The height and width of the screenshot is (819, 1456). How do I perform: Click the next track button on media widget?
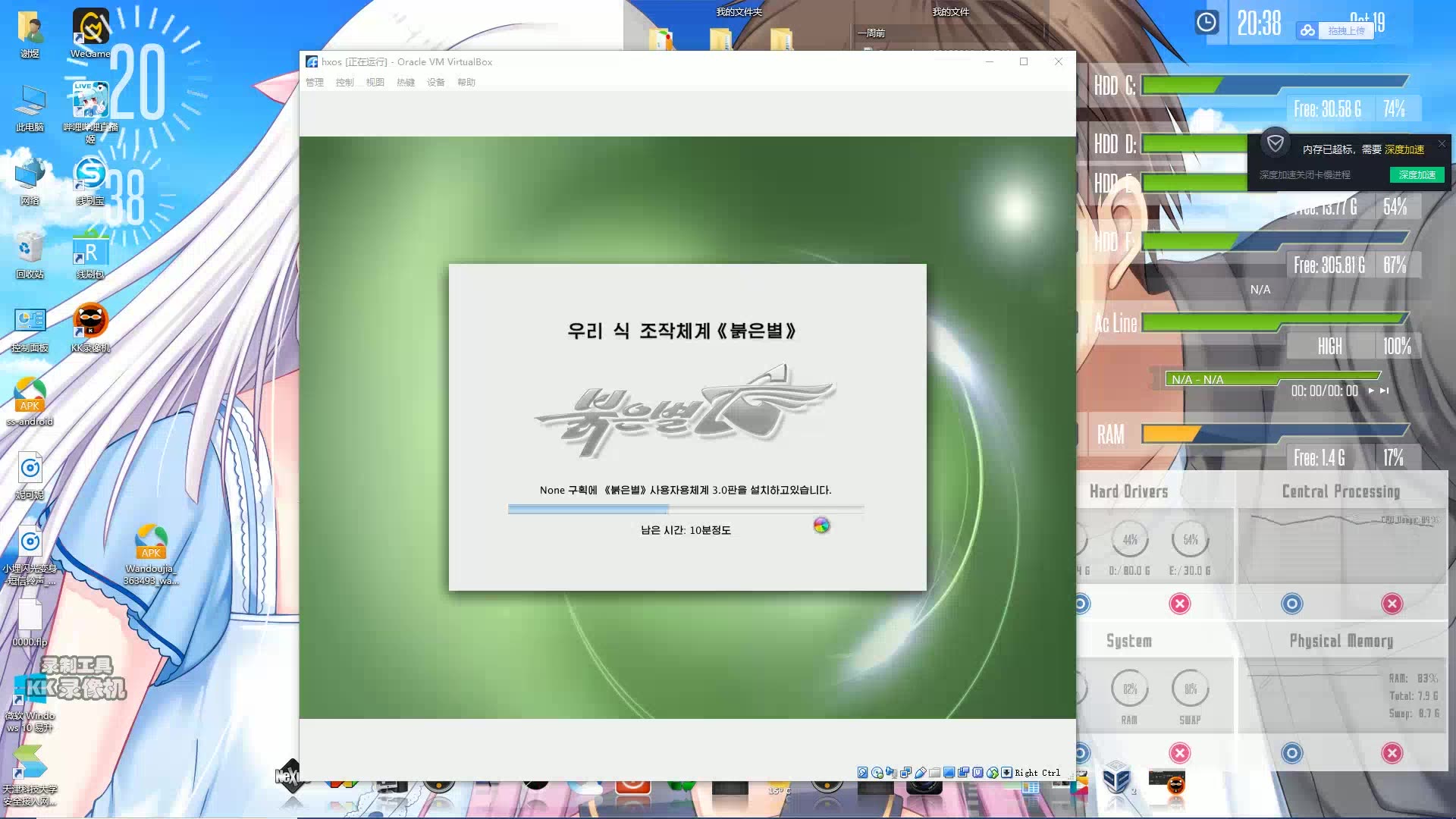tap(1385, 391)
